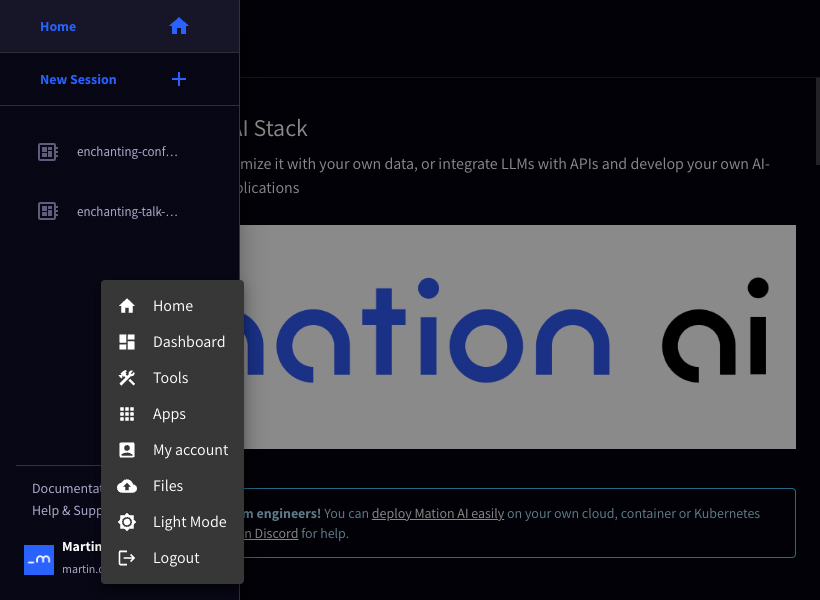Viewport: 820px width, 600px height.
Task: Start a New Session
Action: 119,79
